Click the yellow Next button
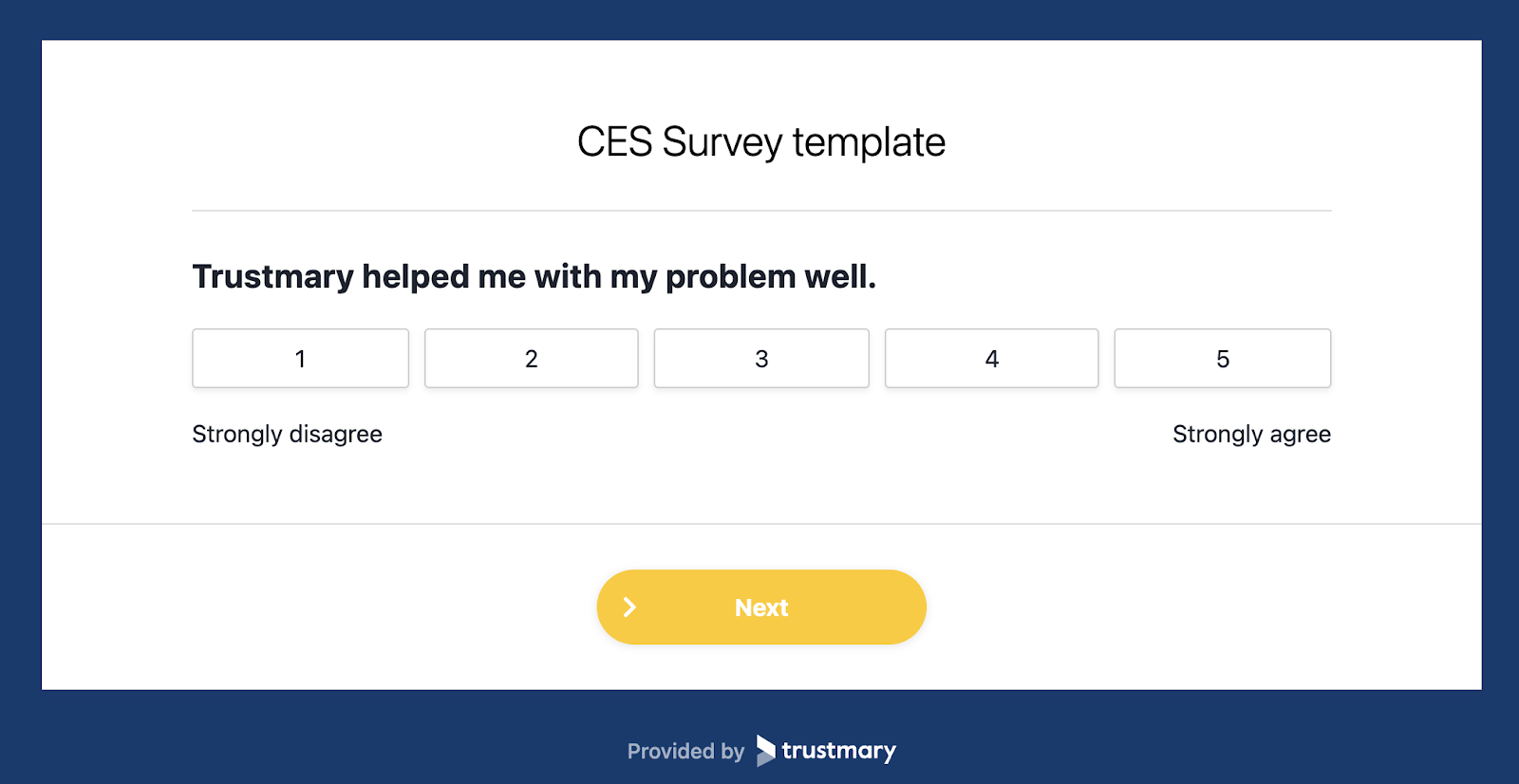The width and height of the screenshot is (1519, 784). (x=761, y=607)
